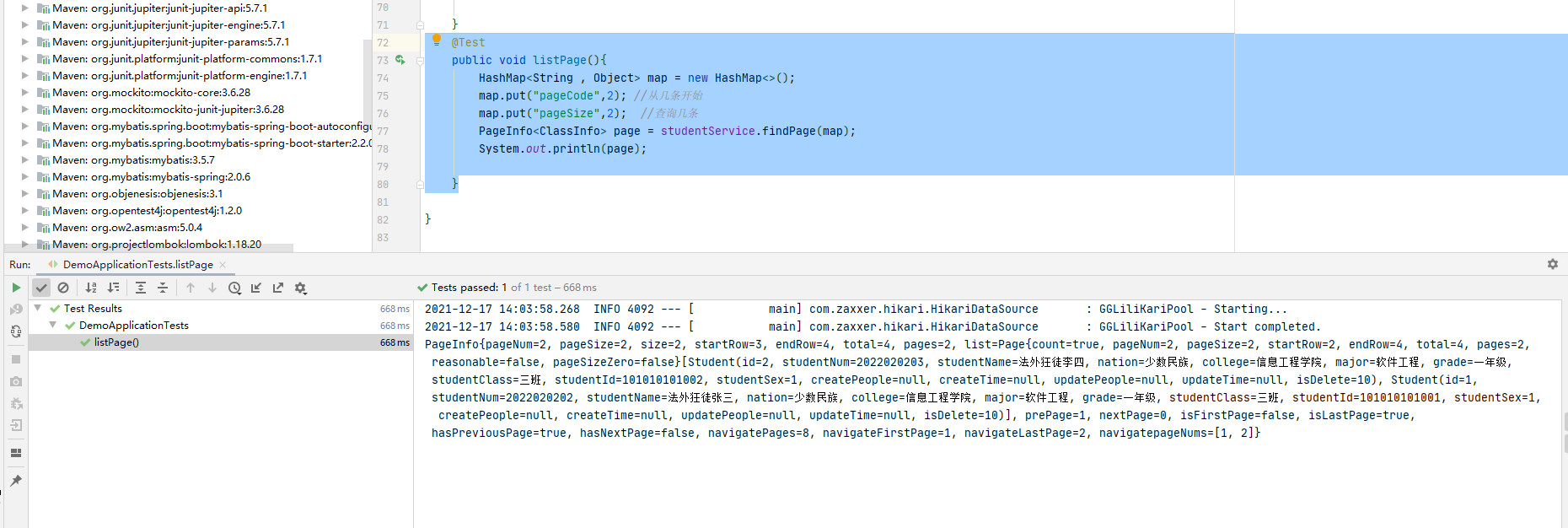This screenshot has width=1568, height=528.
Task: Click Export Test Results icon
Action: coord(278,288)
